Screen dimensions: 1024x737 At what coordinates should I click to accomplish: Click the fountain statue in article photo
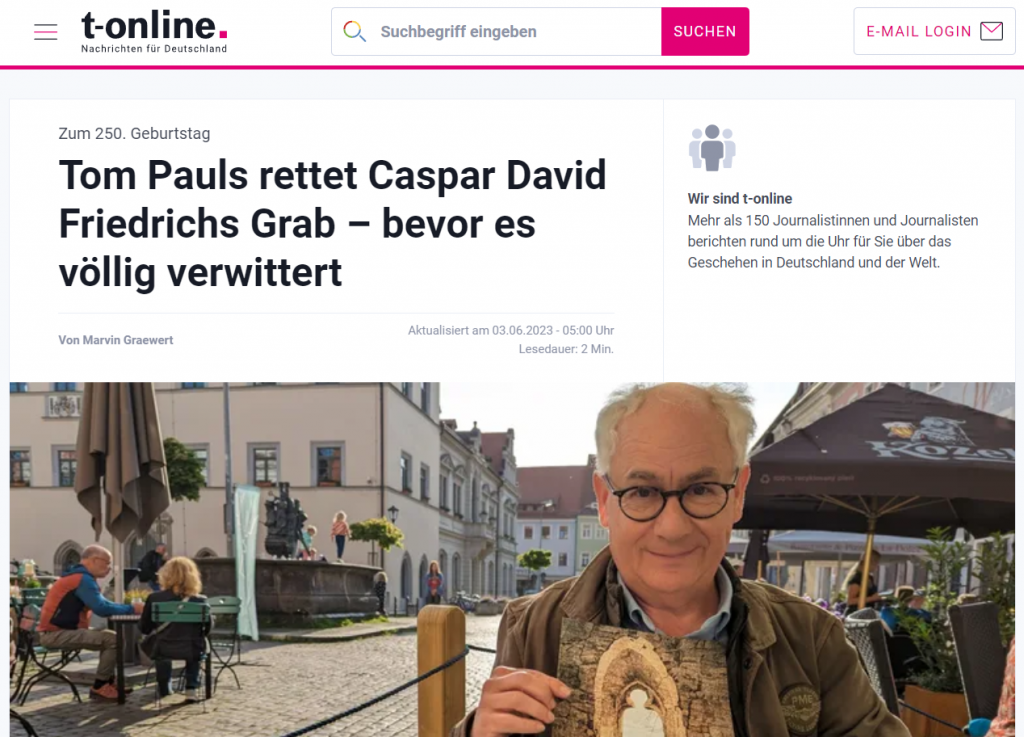pyautogui.click(x=285, y=520)
